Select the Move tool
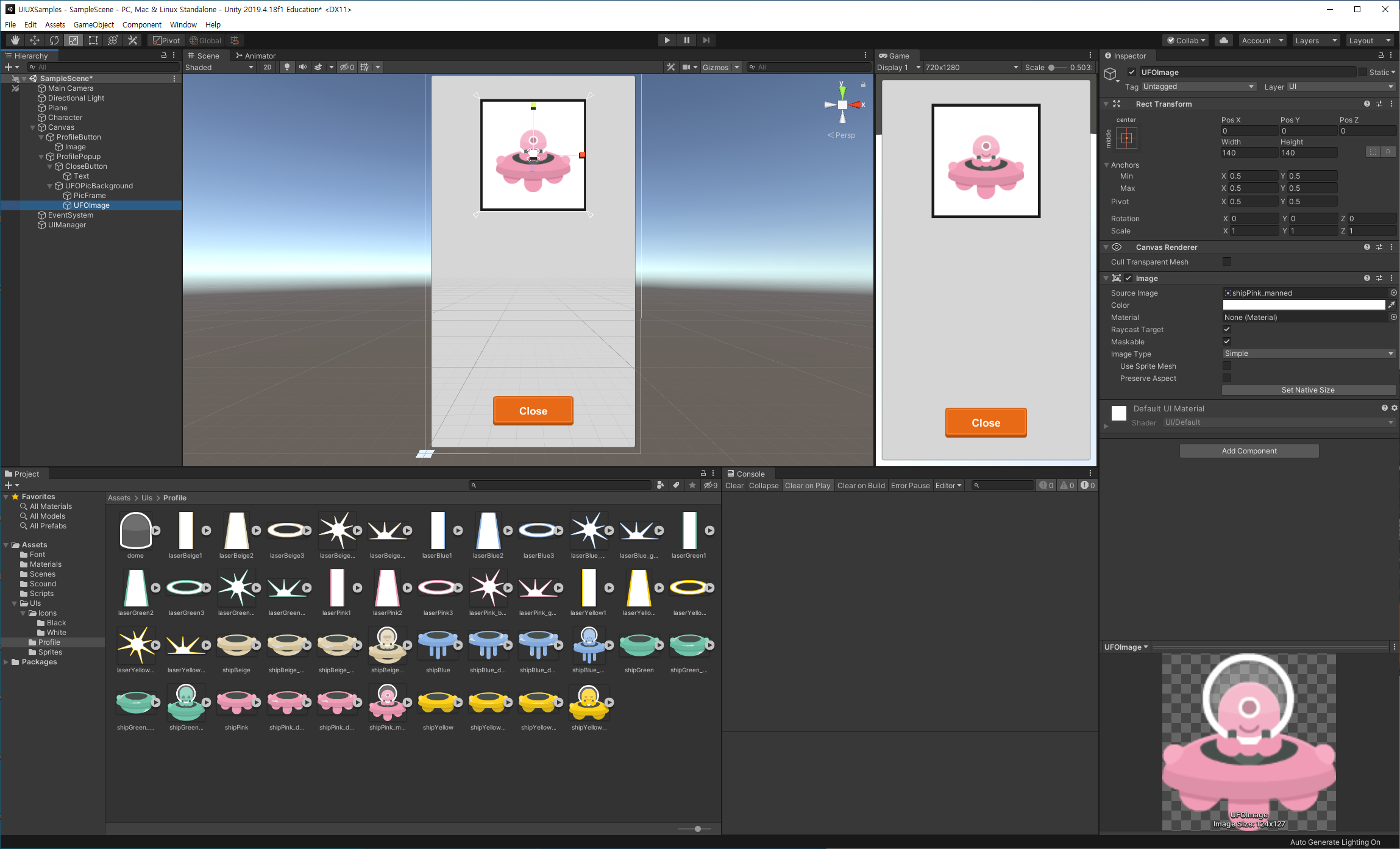This screenshot has height=849, width=1400. pyautogui.click(x=35, y=40)
